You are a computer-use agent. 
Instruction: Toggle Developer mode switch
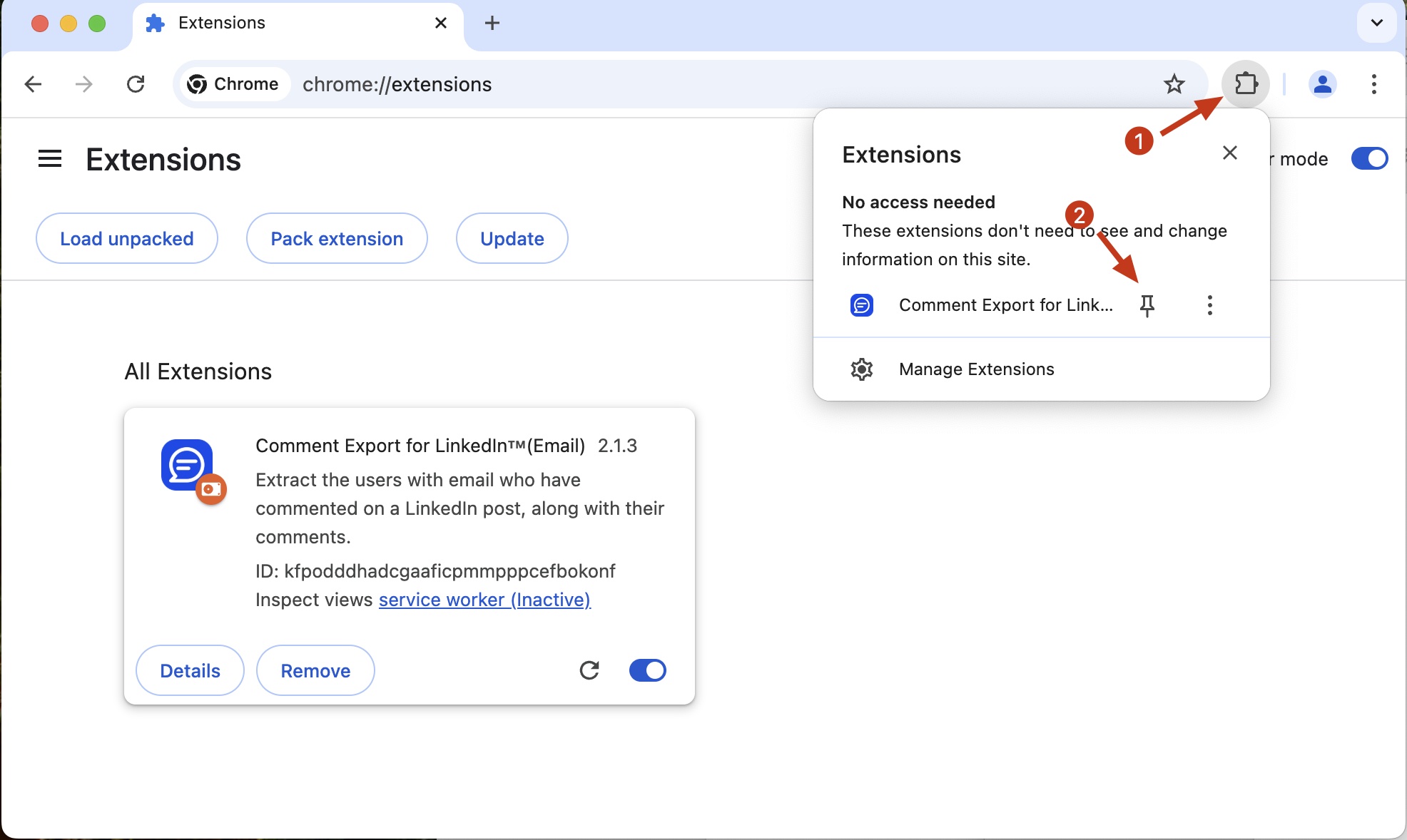1369,158
